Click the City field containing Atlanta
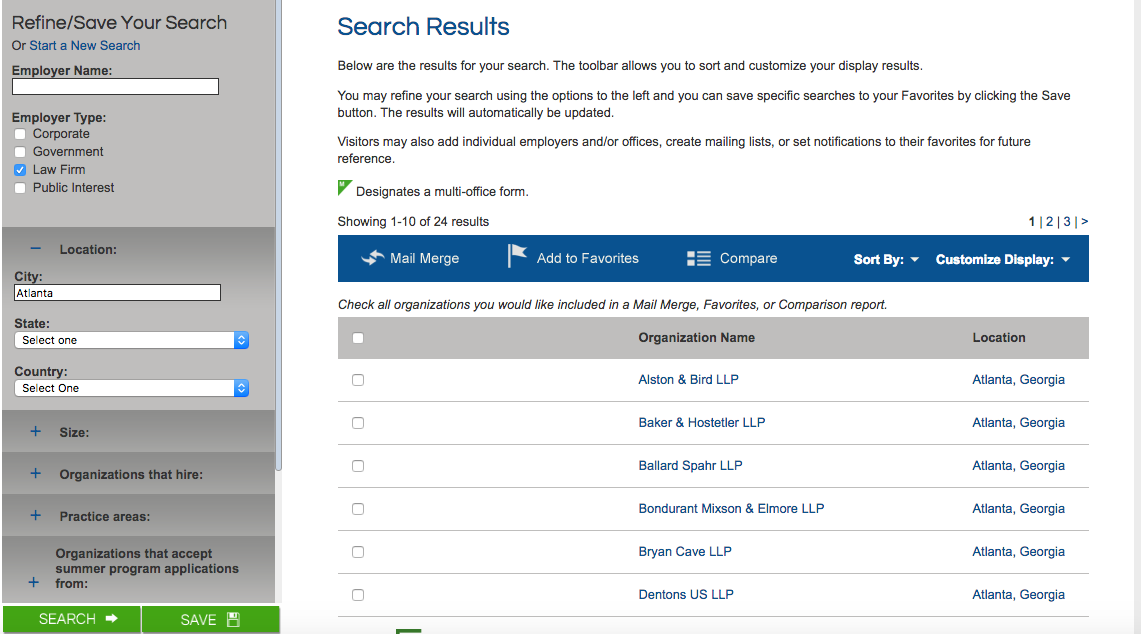 point(117,293)
